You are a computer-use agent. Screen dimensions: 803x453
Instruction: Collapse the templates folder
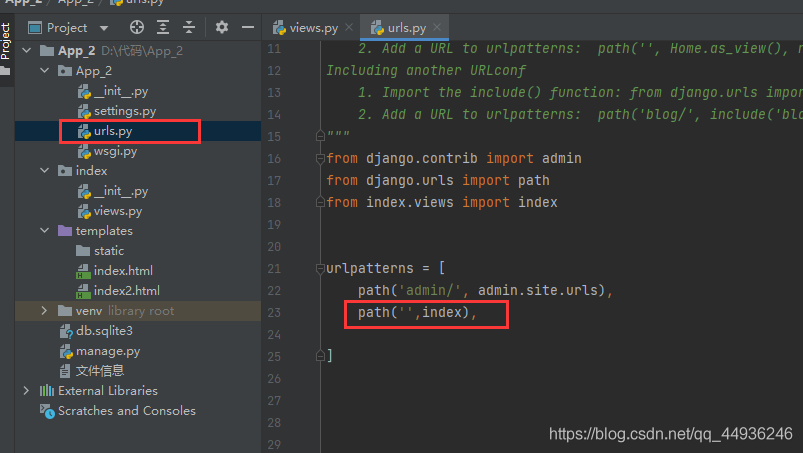coord(45,231)
